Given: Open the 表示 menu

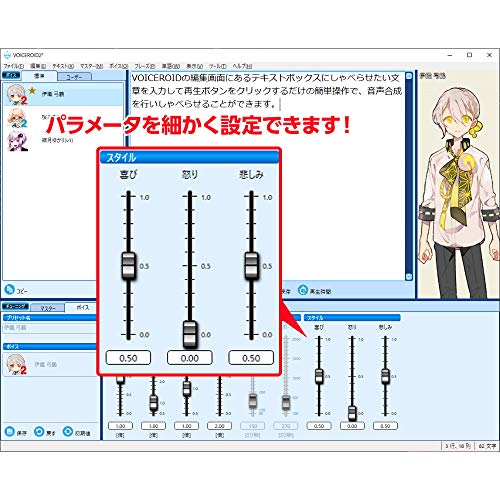Looking at the screenshot, I should point(194,66).
